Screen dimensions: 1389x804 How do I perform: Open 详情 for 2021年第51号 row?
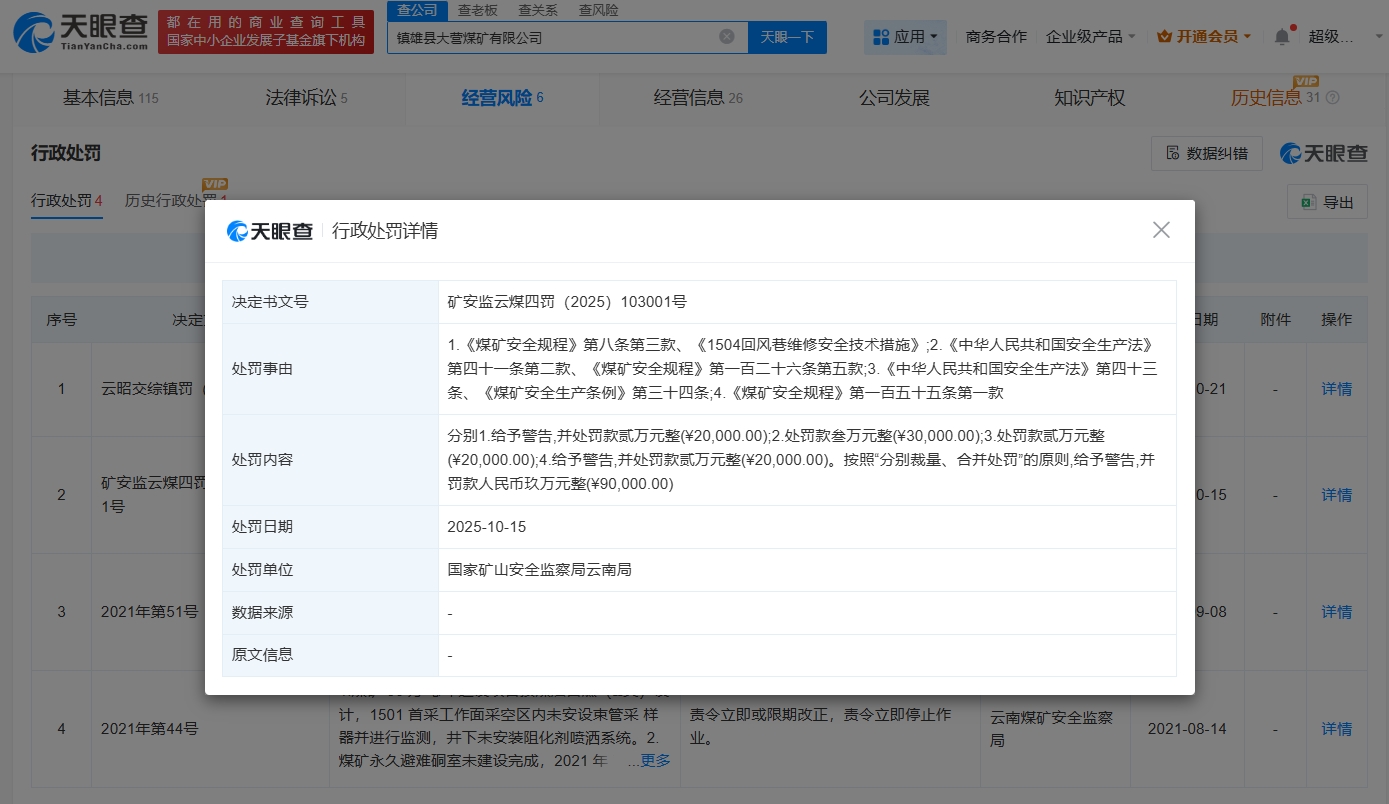1337,612
